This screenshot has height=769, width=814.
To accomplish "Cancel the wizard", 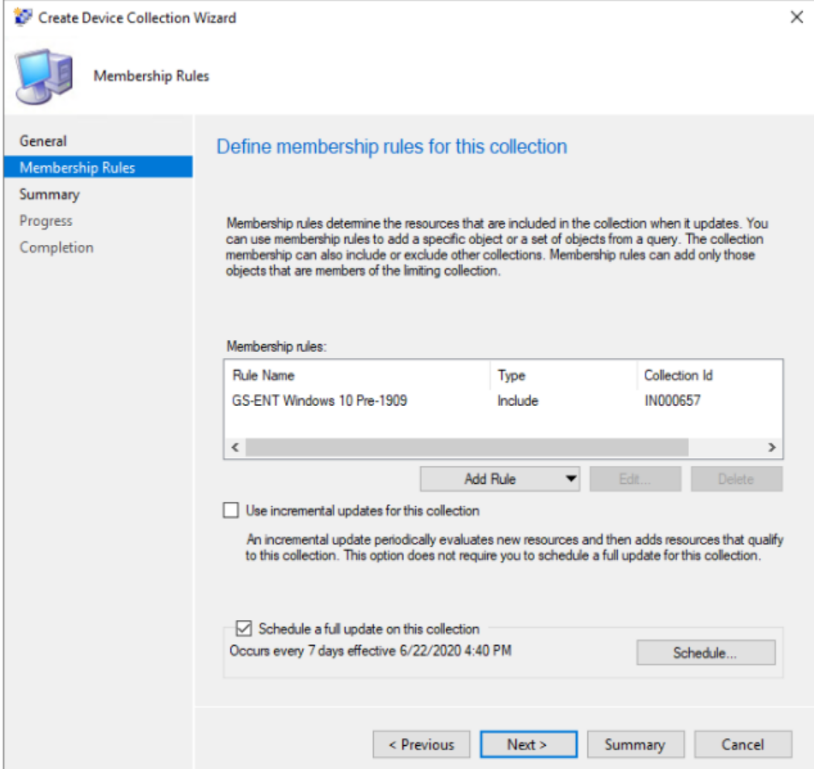I will coord(743,745).
